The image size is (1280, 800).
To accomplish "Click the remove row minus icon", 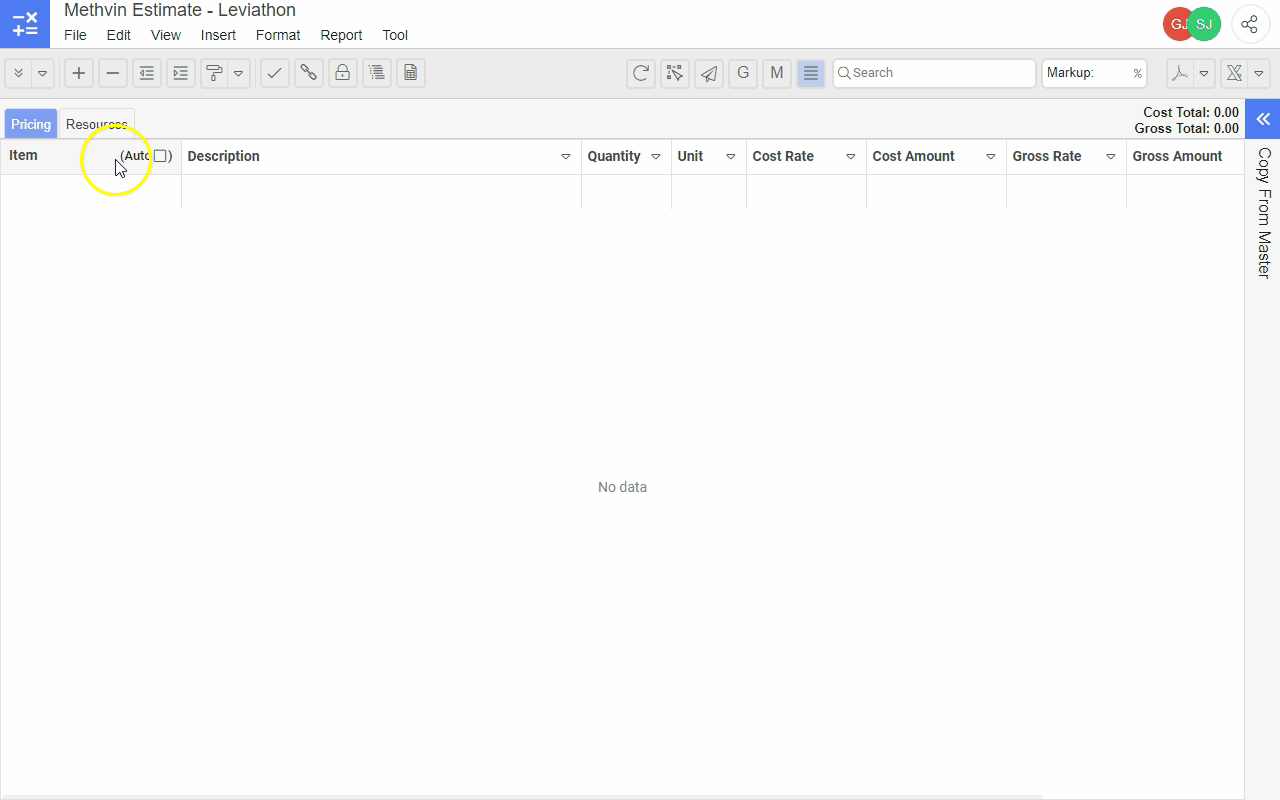I will click(x=113, y=73).
